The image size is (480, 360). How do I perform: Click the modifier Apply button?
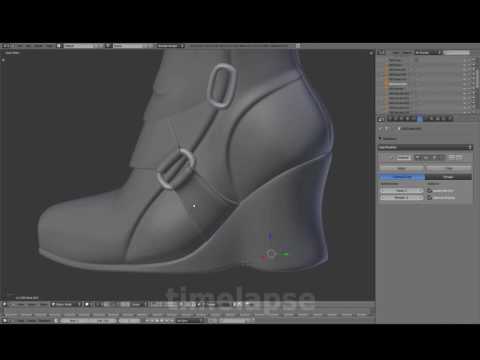(x=402, y=169)
